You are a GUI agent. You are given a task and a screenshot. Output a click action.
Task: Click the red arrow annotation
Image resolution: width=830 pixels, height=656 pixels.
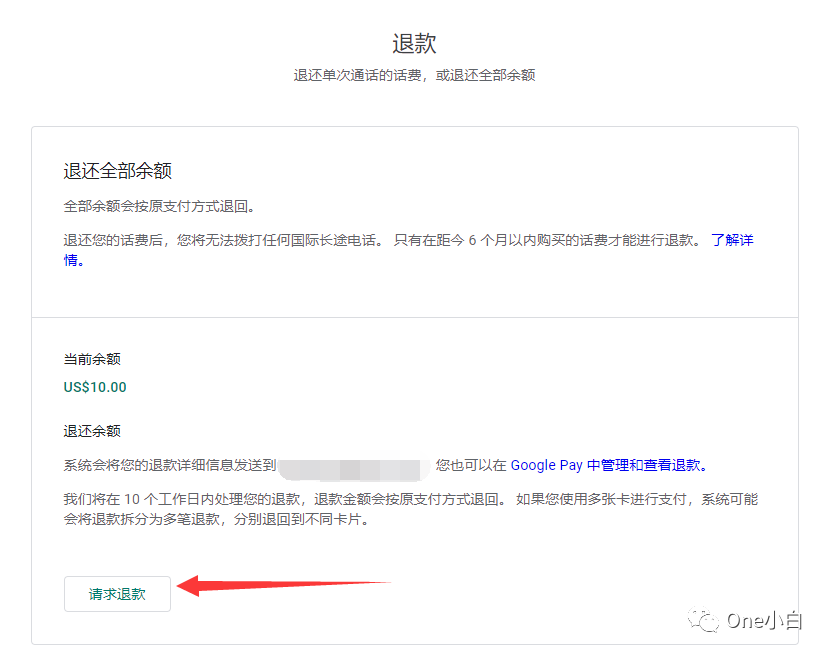tap(250, 584)
